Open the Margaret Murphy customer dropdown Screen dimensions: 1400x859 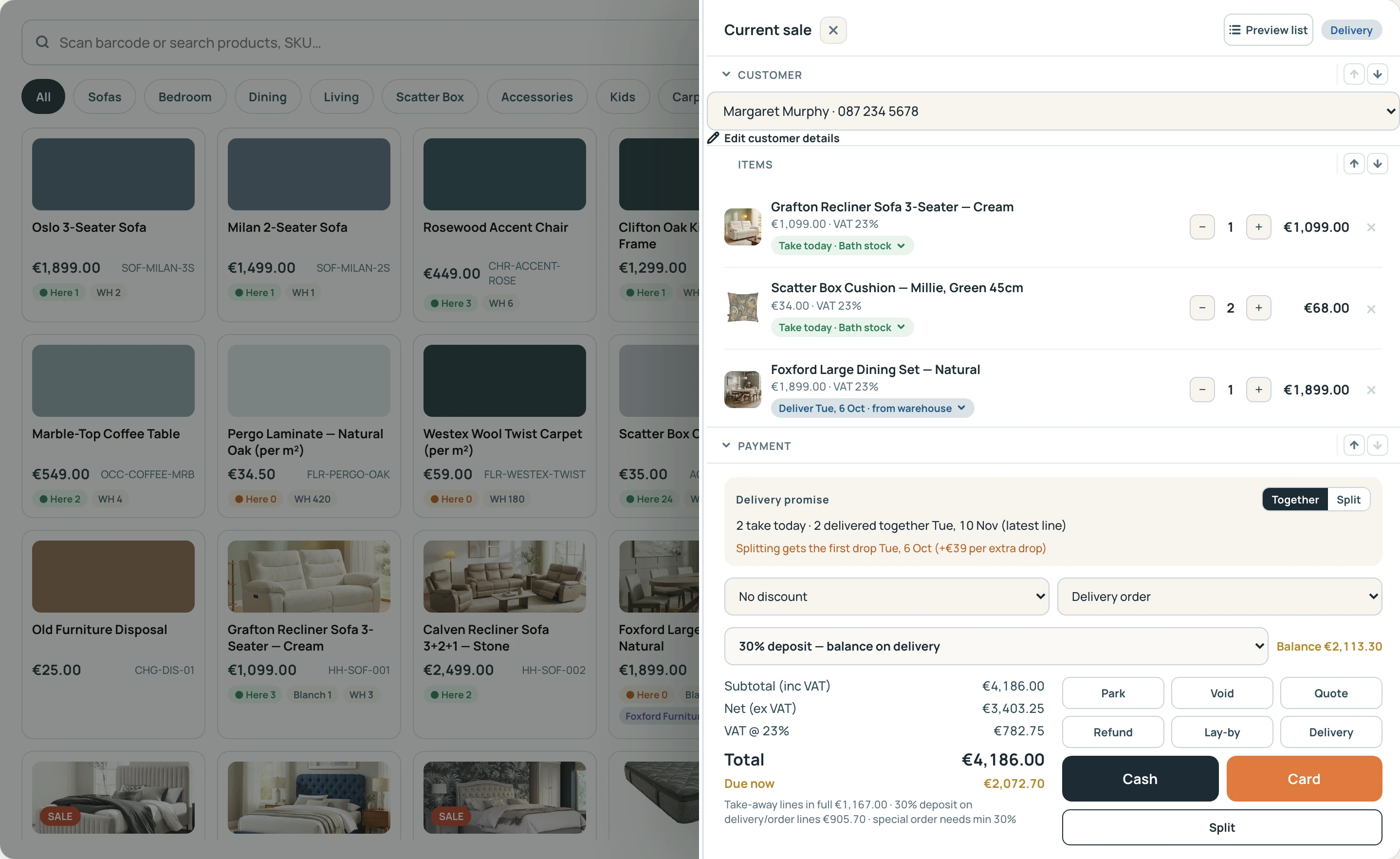click(1053, 112)
